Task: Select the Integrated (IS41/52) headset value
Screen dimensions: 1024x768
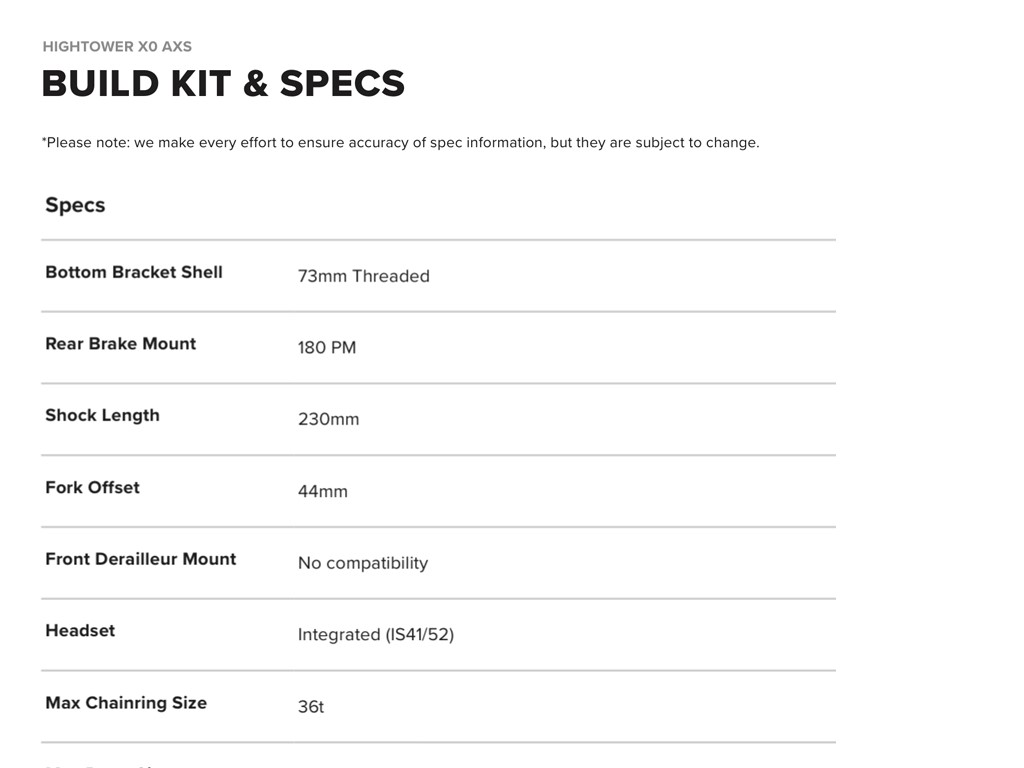Action: coord(376,635)
